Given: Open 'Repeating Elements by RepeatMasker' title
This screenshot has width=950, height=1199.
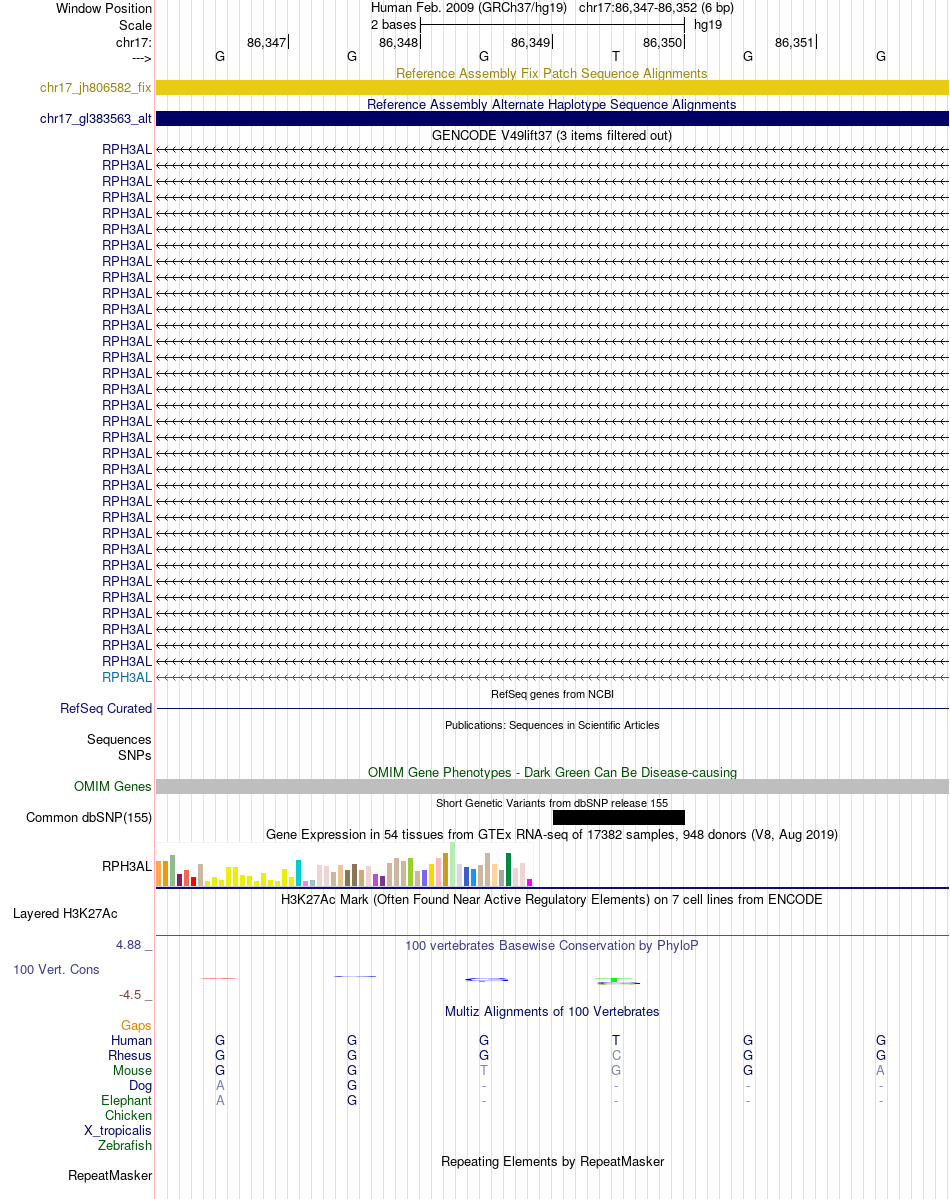Looking at the screenshot, I should [551, 1162].
